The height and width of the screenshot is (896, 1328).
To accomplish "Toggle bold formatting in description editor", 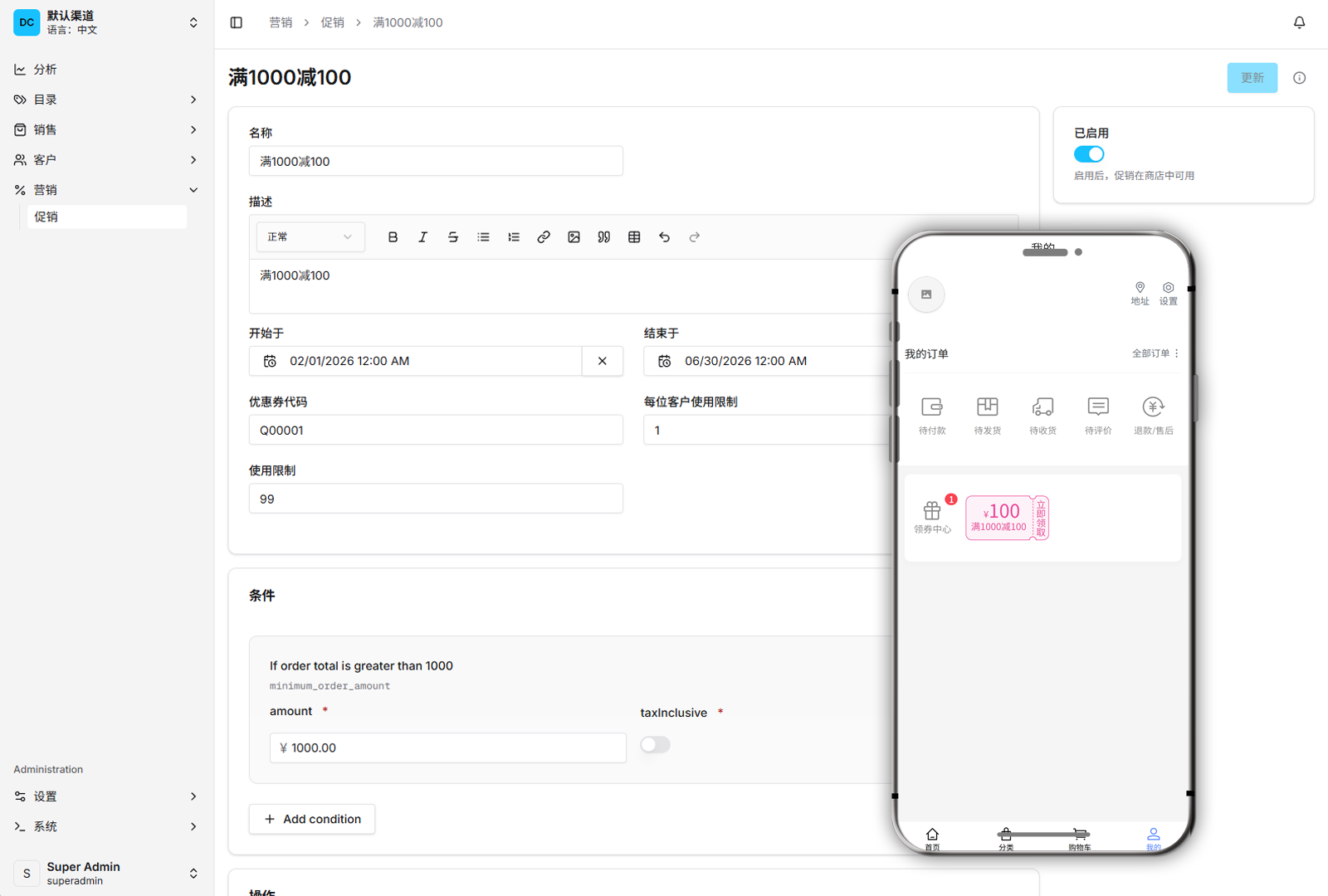I will coord(393,237).
